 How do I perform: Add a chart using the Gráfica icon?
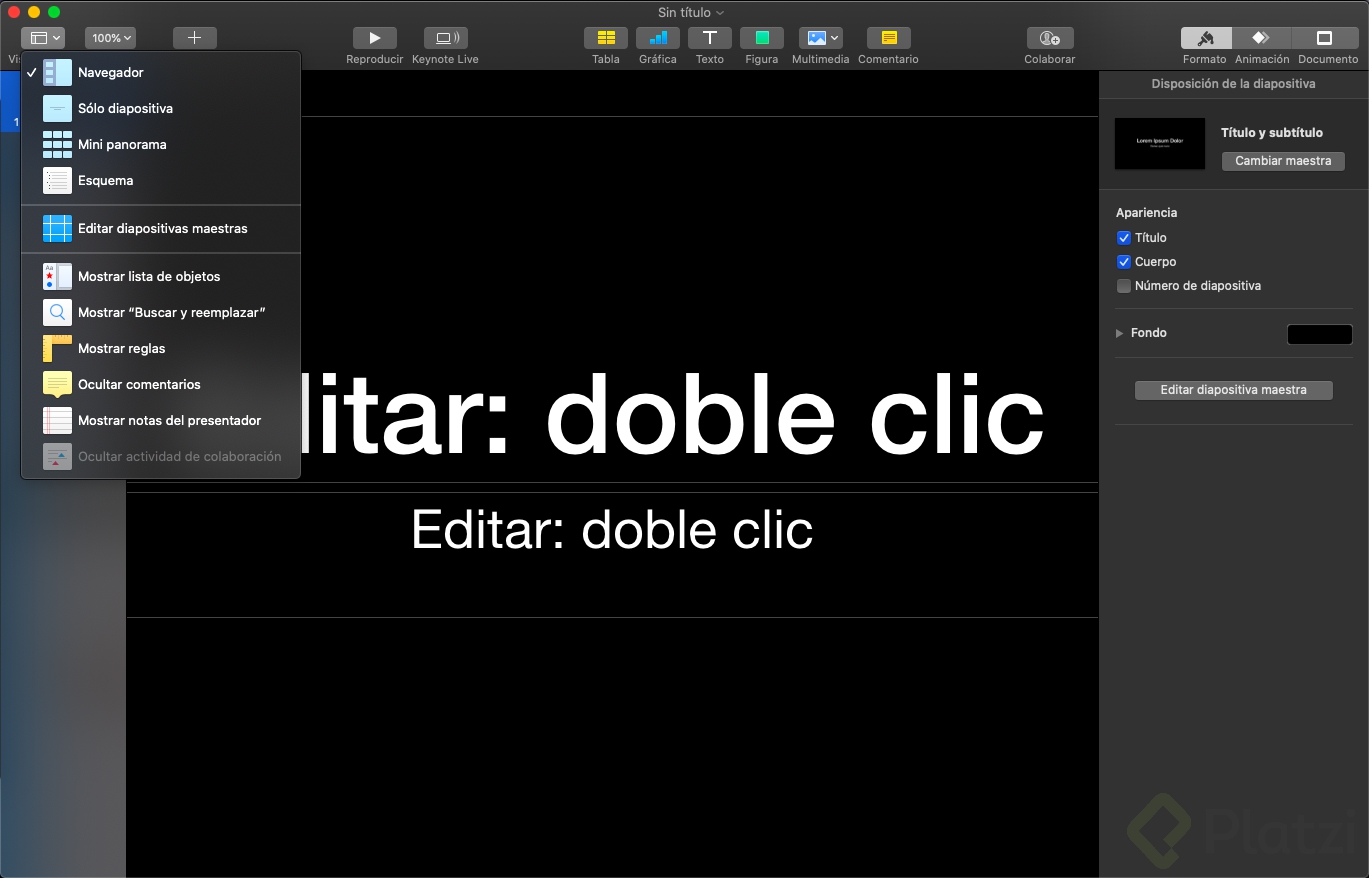658,38
